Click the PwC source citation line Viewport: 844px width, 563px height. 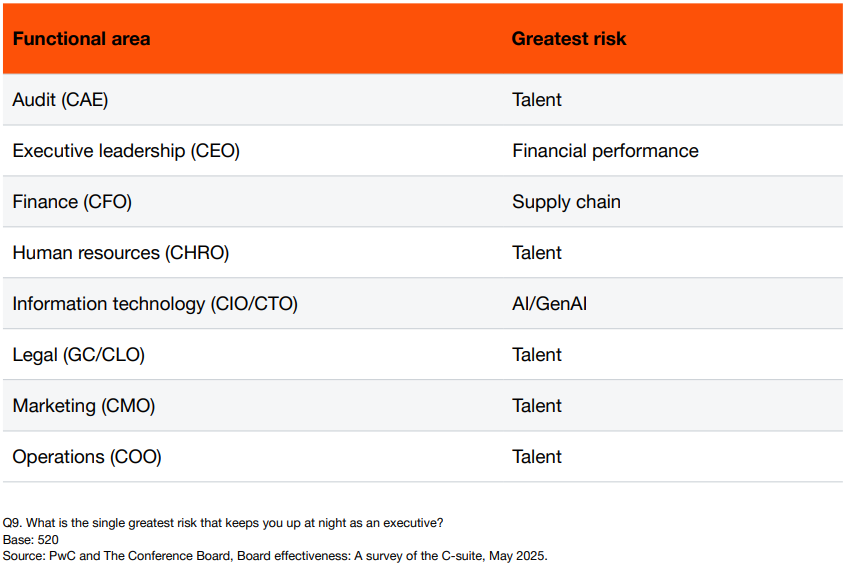(x=275, y=555)
